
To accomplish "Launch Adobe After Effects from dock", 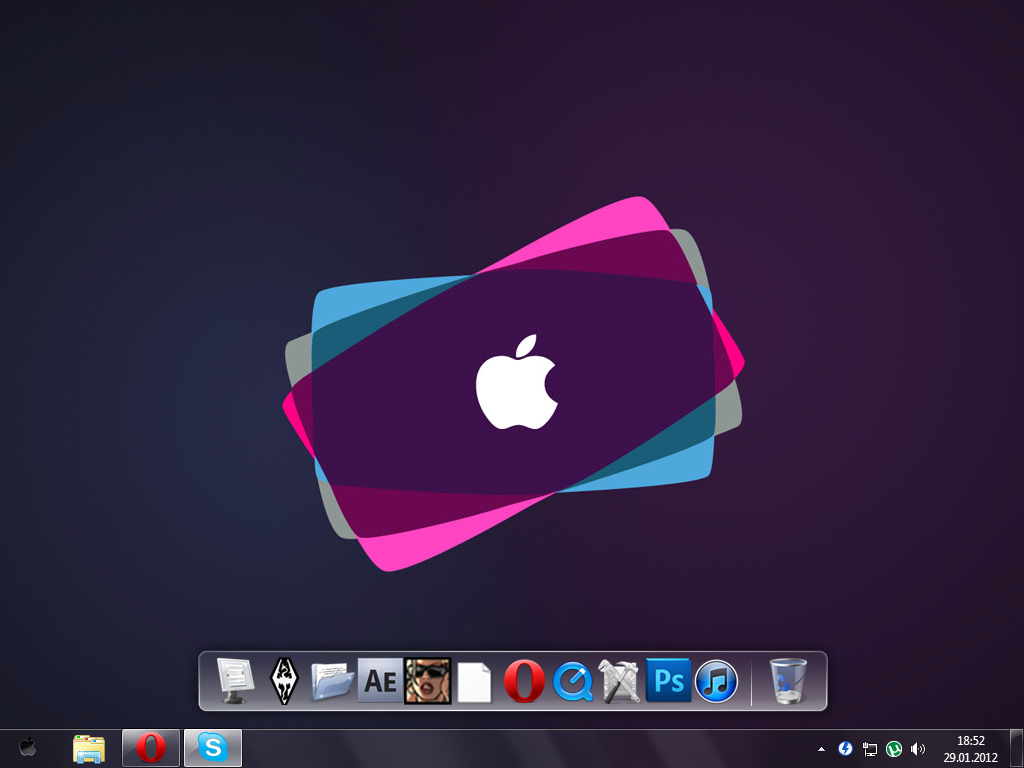I will (380, 680).
